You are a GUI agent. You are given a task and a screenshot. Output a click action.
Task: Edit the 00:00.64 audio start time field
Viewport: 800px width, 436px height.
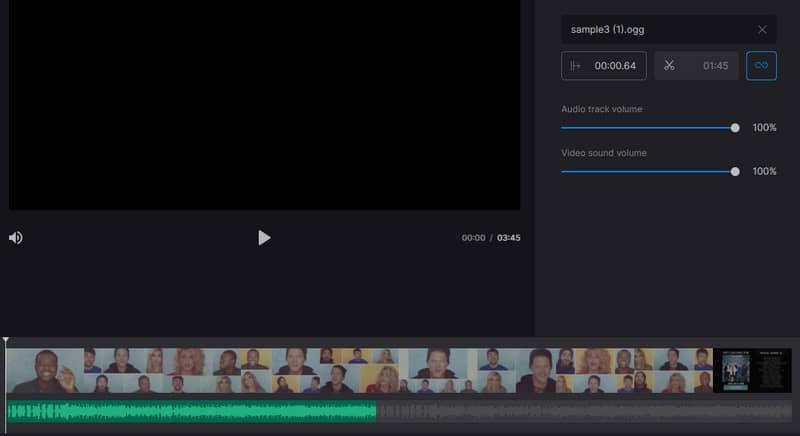tap(604, 65)
